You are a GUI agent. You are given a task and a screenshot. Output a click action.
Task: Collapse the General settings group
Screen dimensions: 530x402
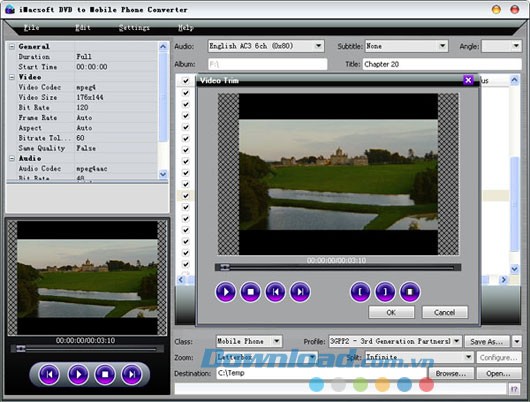pos(12,47)
